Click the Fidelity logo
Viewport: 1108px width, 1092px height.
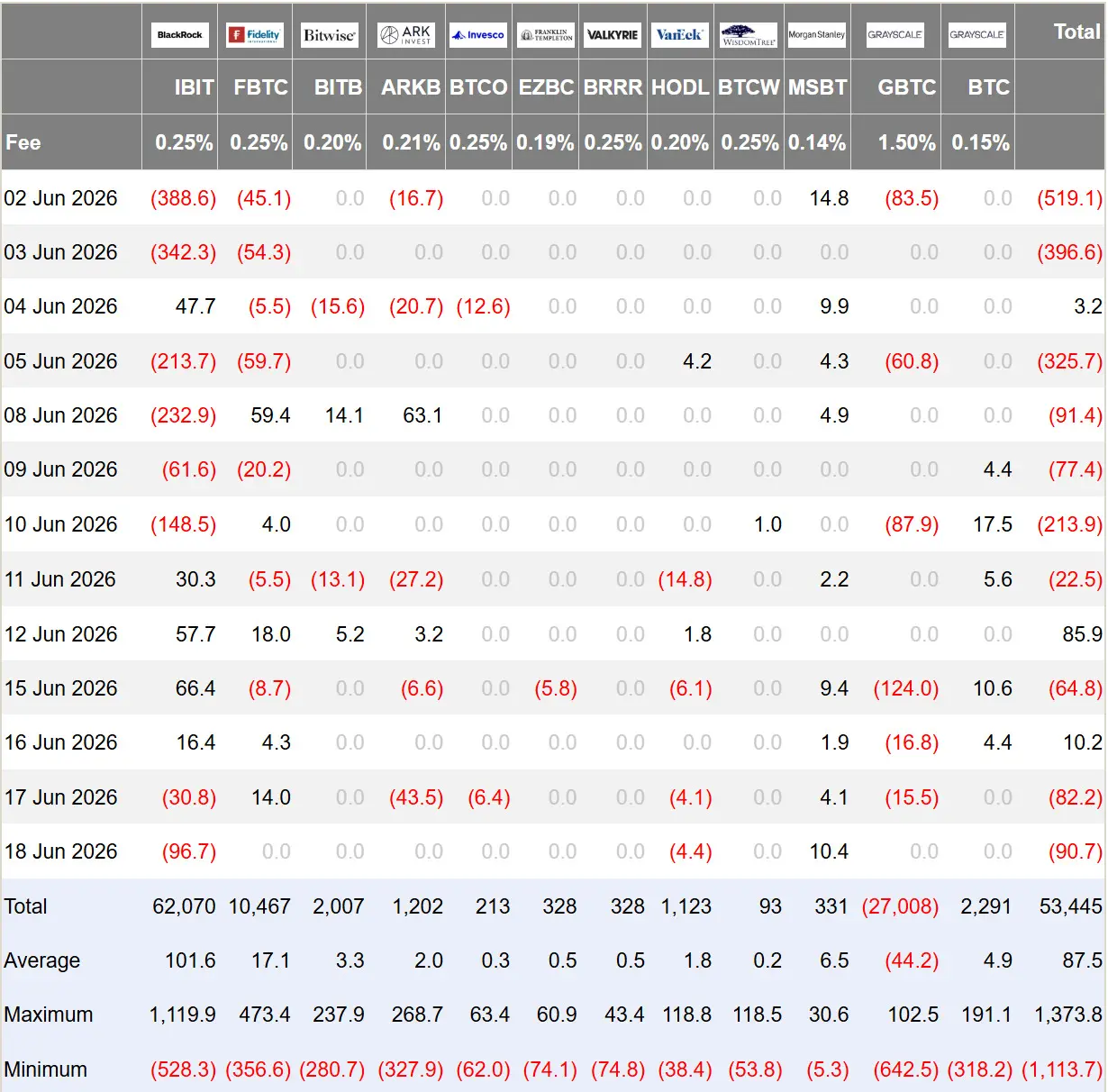click(255, 35)
